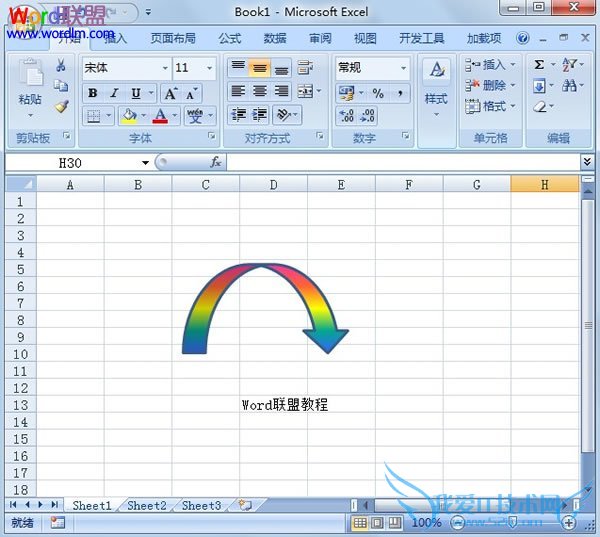Click the Cut scissors icon
Image resolution: width=600 pixels, height=537 pixels.
pos(60,65)
